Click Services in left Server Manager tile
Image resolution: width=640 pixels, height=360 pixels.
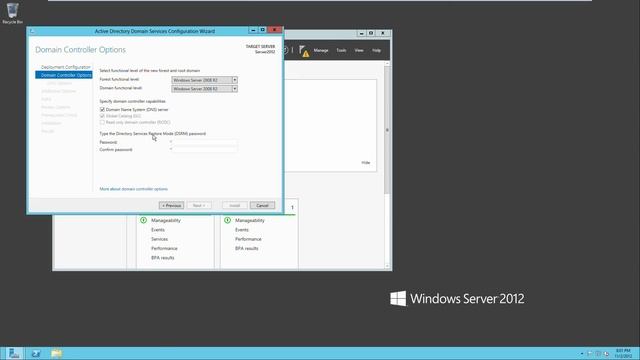point(160,239)
